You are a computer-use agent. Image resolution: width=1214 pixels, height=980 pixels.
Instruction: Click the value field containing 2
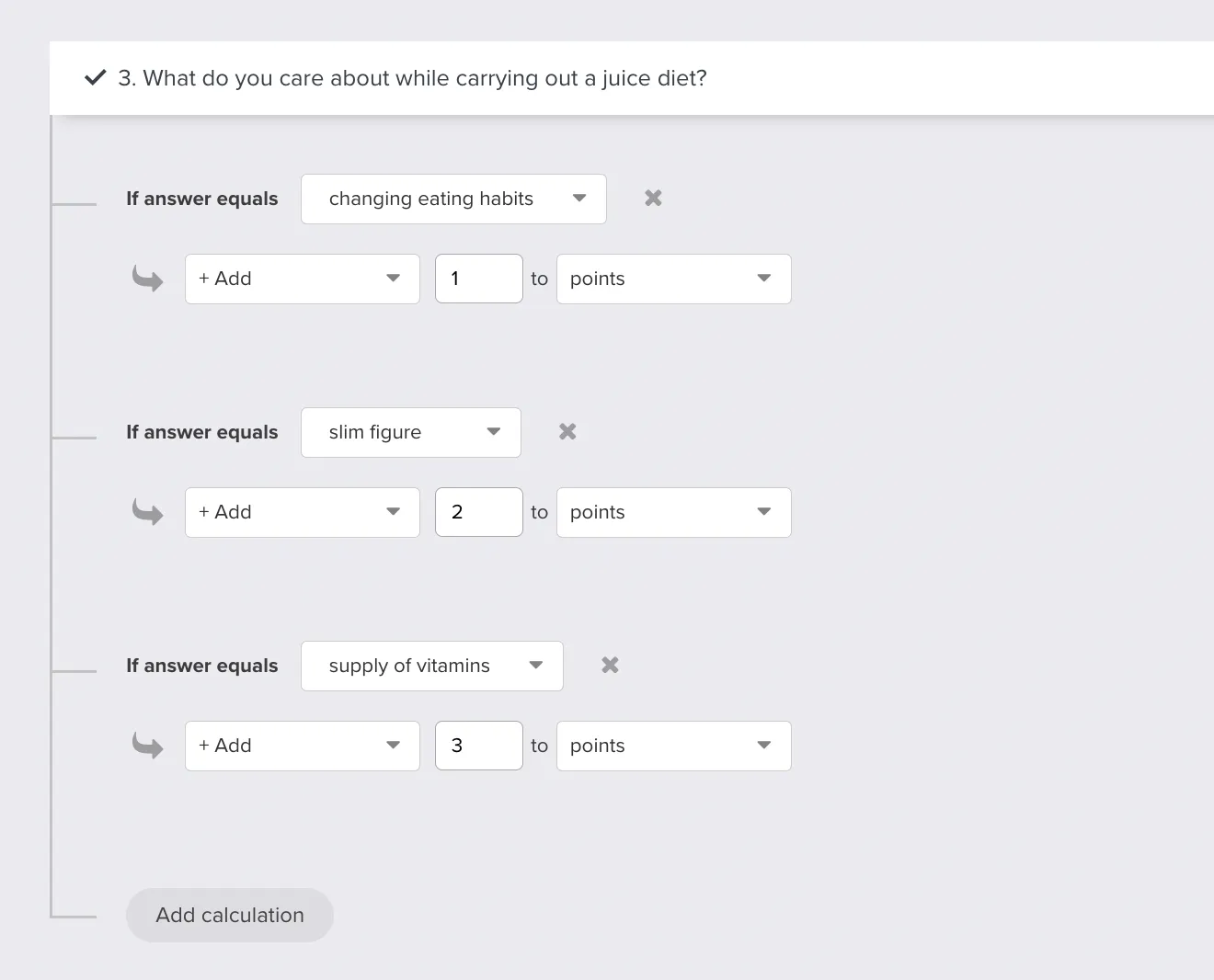[478, 512]
